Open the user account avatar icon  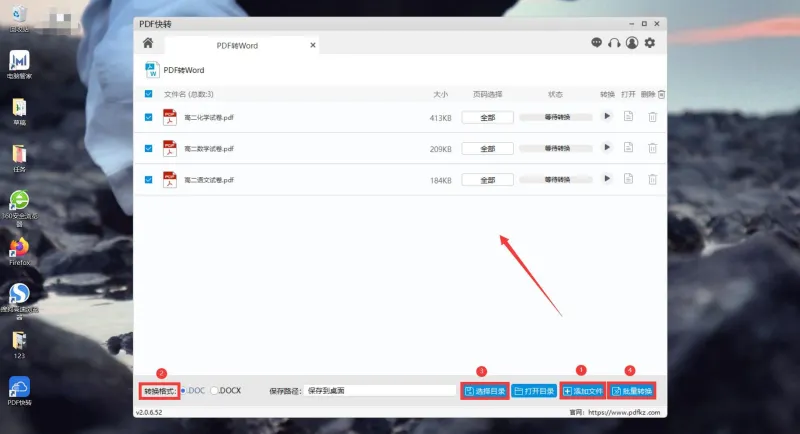pos(632,43)
